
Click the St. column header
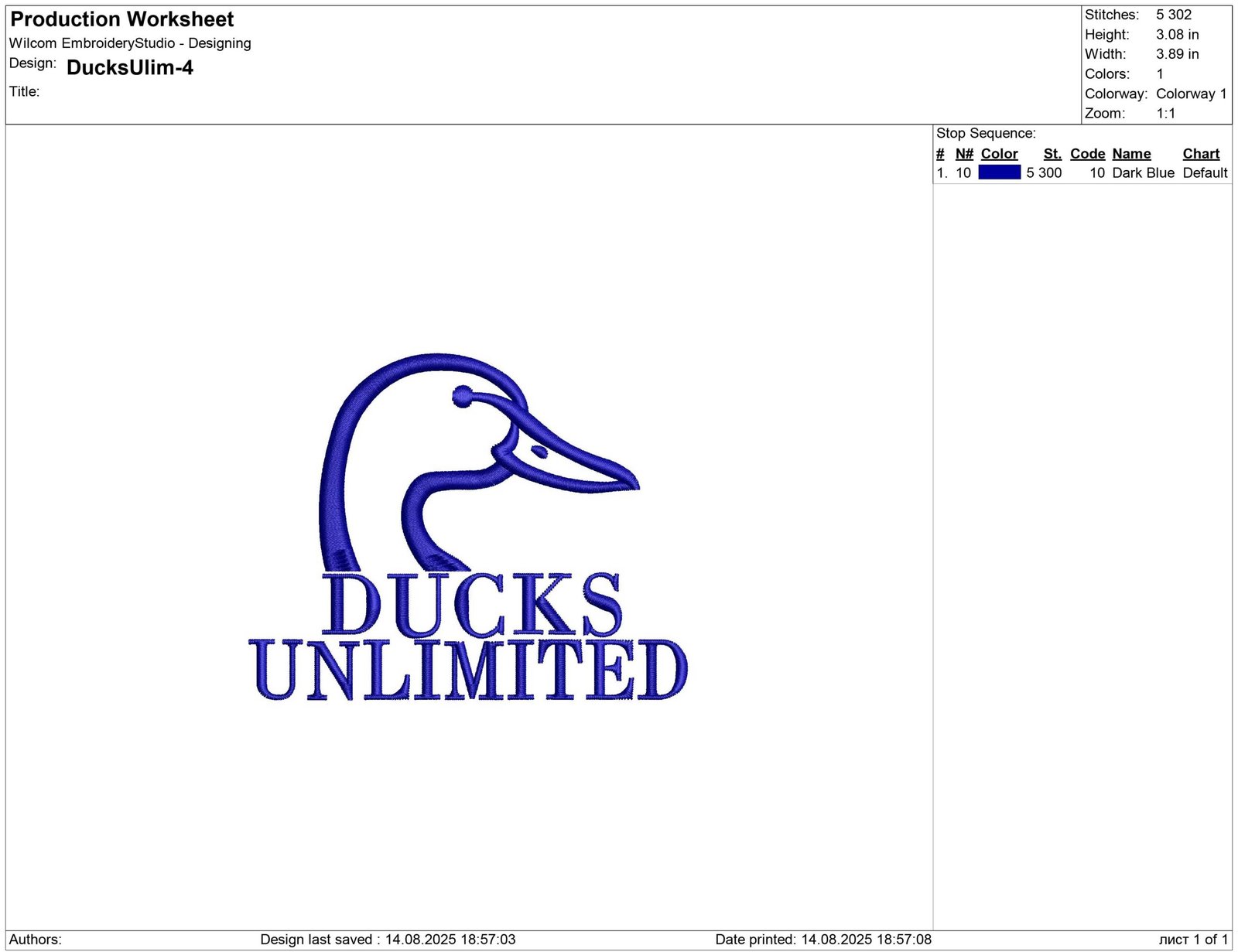coord(1052,154)
